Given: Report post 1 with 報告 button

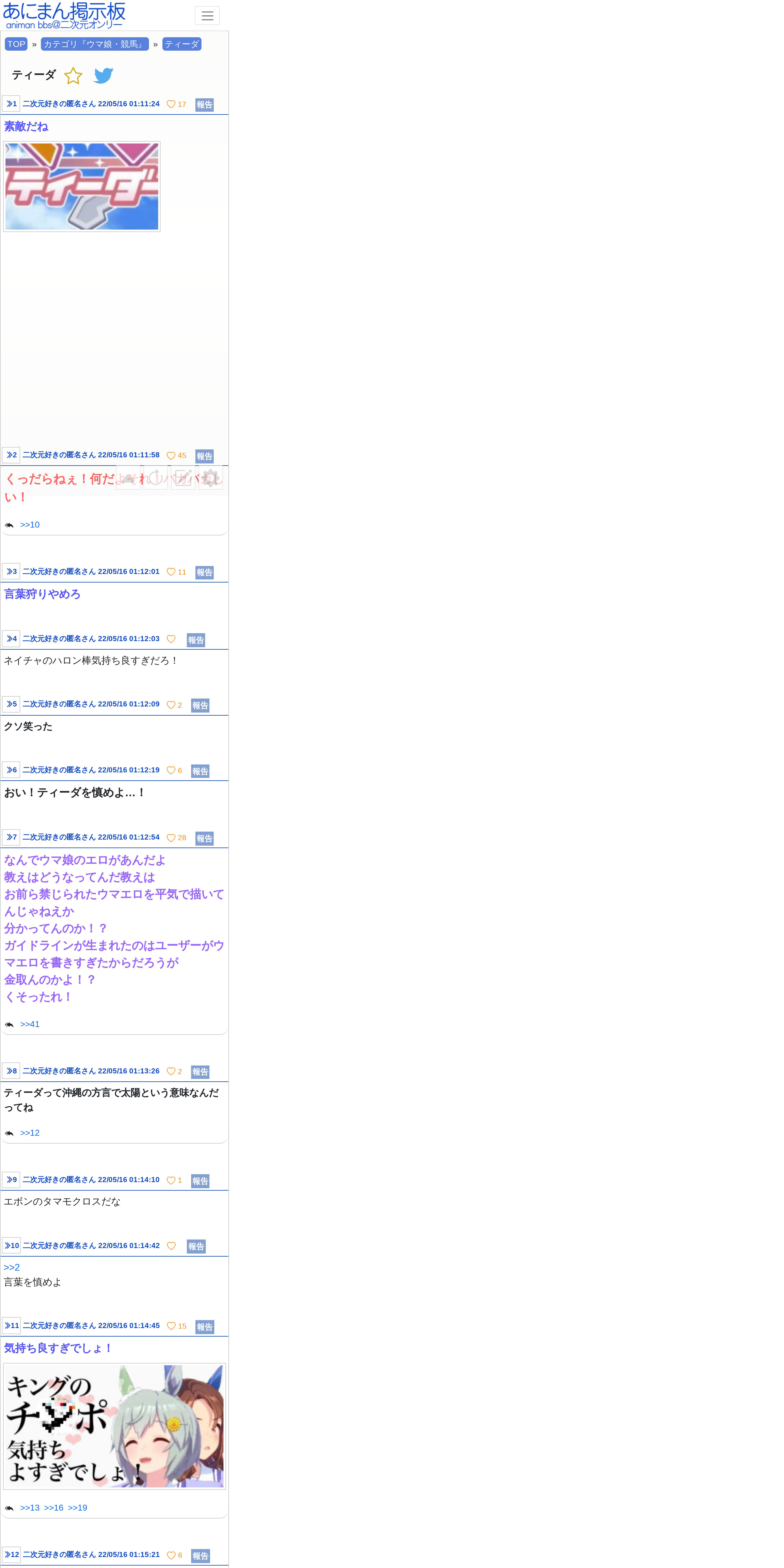Looking at the screenshot, I should [205, 105].
